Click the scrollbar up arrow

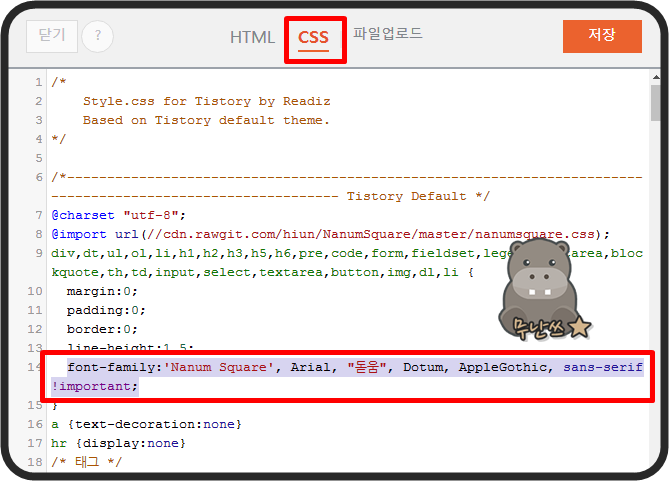coord(656,77)
